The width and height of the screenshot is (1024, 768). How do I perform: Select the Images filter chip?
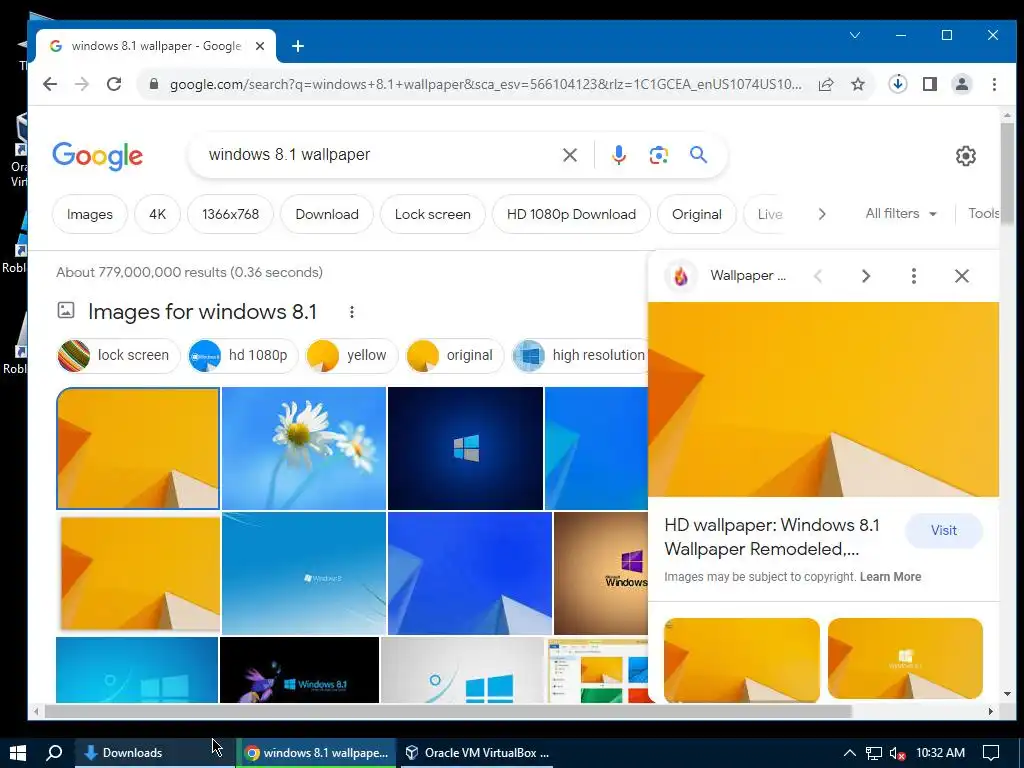[89, 214]
